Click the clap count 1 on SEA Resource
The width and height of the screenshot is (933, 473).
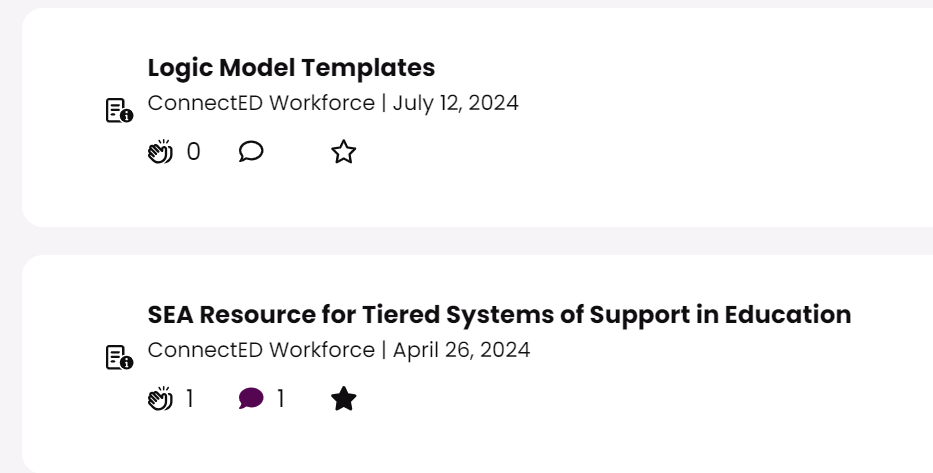point(190,399)
